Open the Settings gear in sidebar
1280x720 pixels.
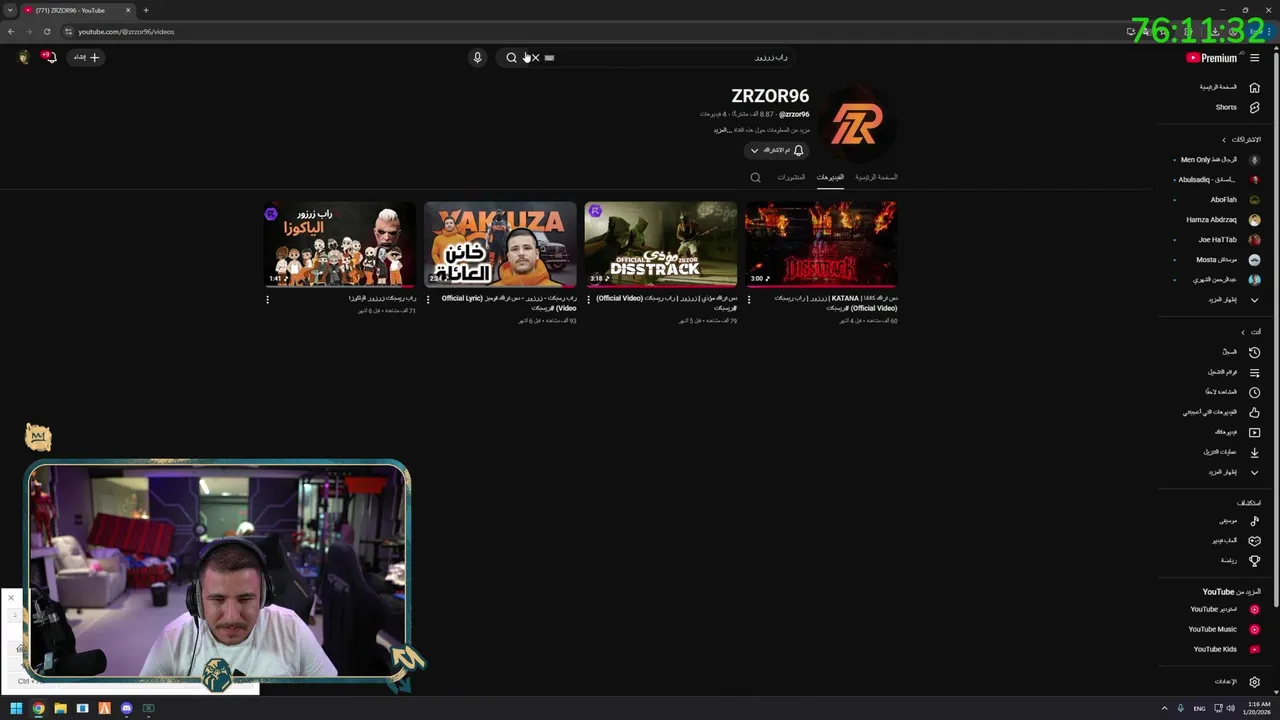pos(1254,682)
